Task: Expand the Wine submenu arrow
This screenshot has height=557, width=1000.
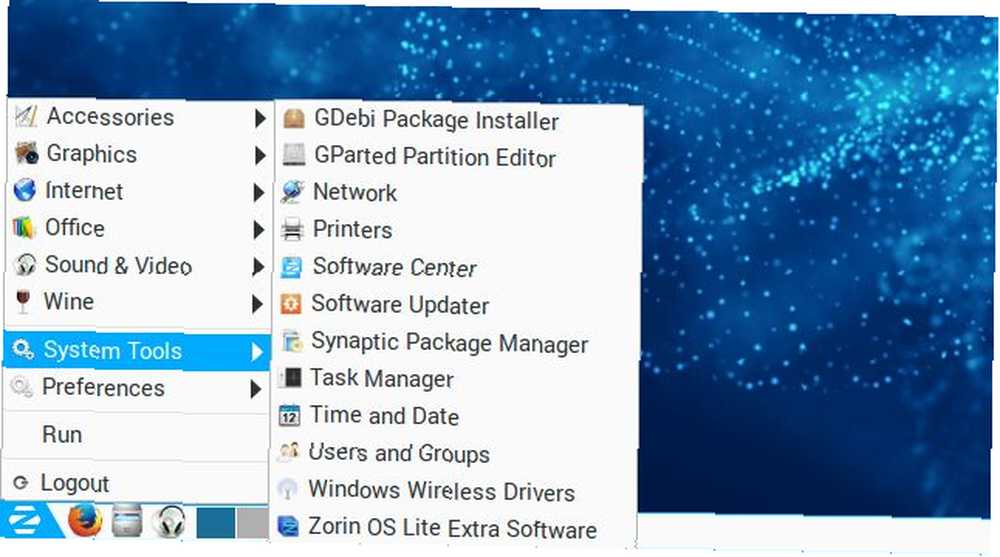Action: point(257,304)
